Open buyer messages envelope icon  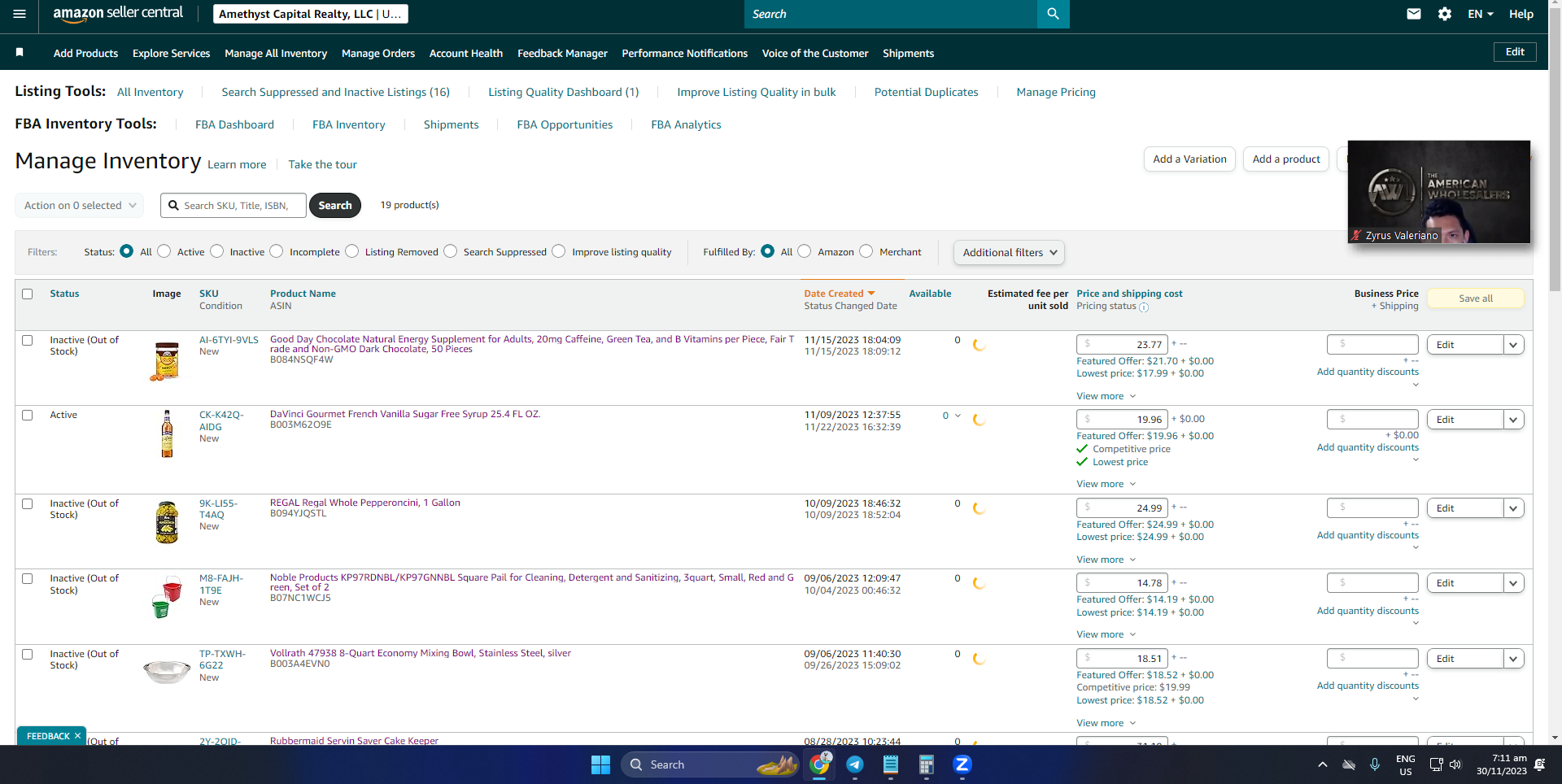click(1414, 14)
